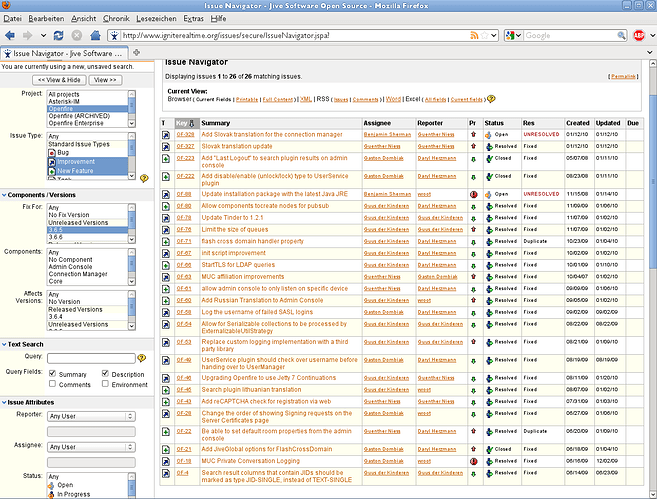The image size is (657, 499).
Task: Uncheck the Description query field checkbox
Action: tap(105, 373)
